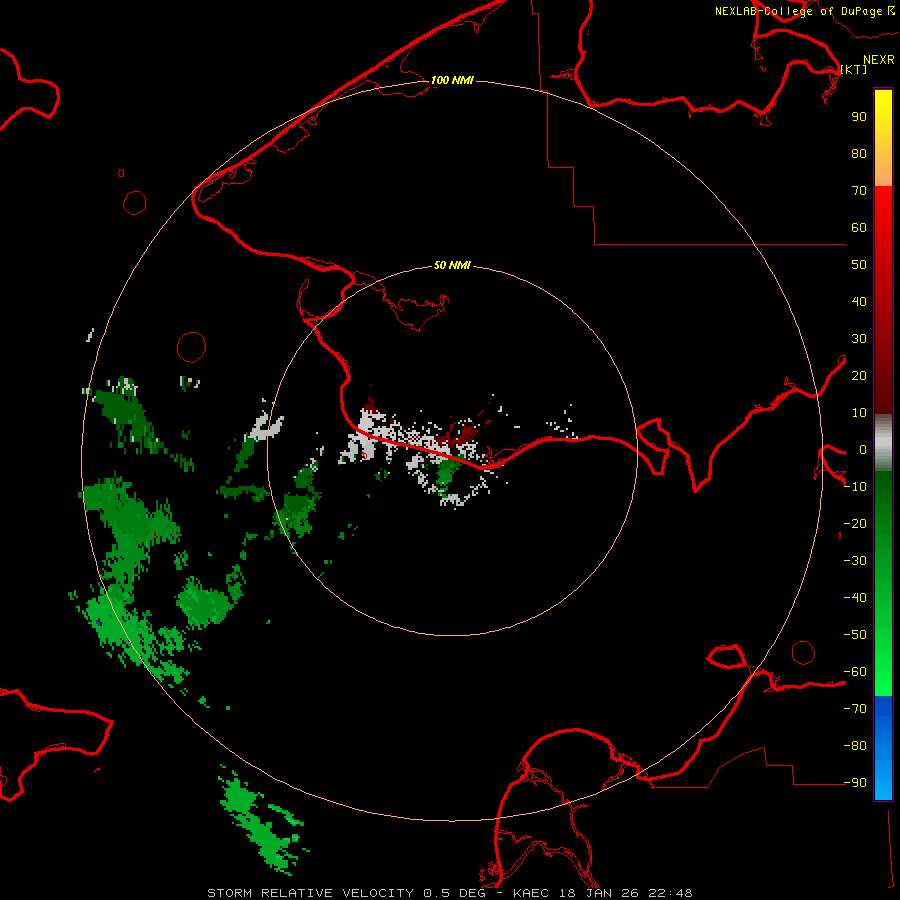Click the "90" value on the velocity scale
Screen dimensions: 900x900
tap(859, 117)
